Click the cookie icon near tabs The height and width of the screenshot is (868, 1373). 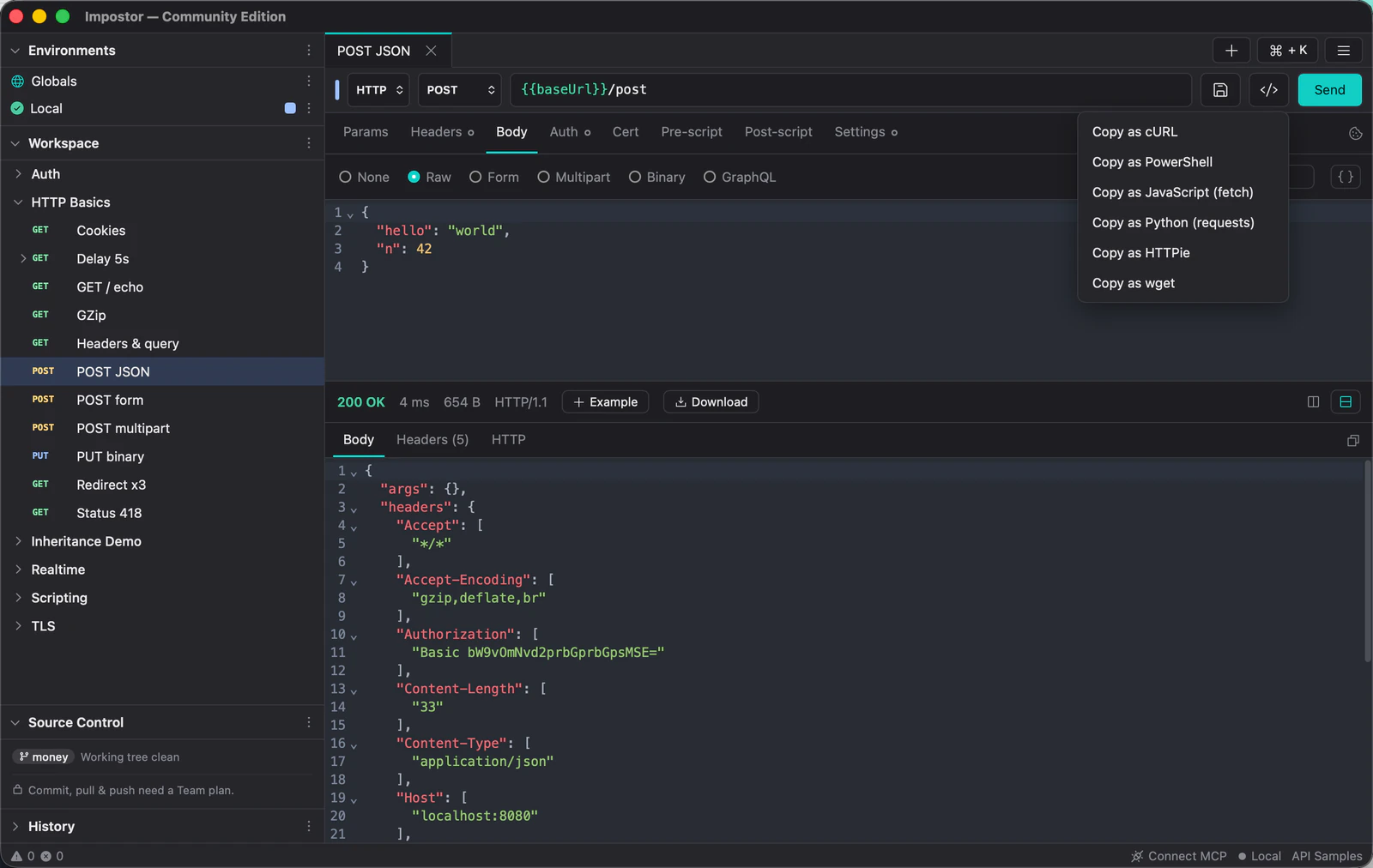(1356, 133)
